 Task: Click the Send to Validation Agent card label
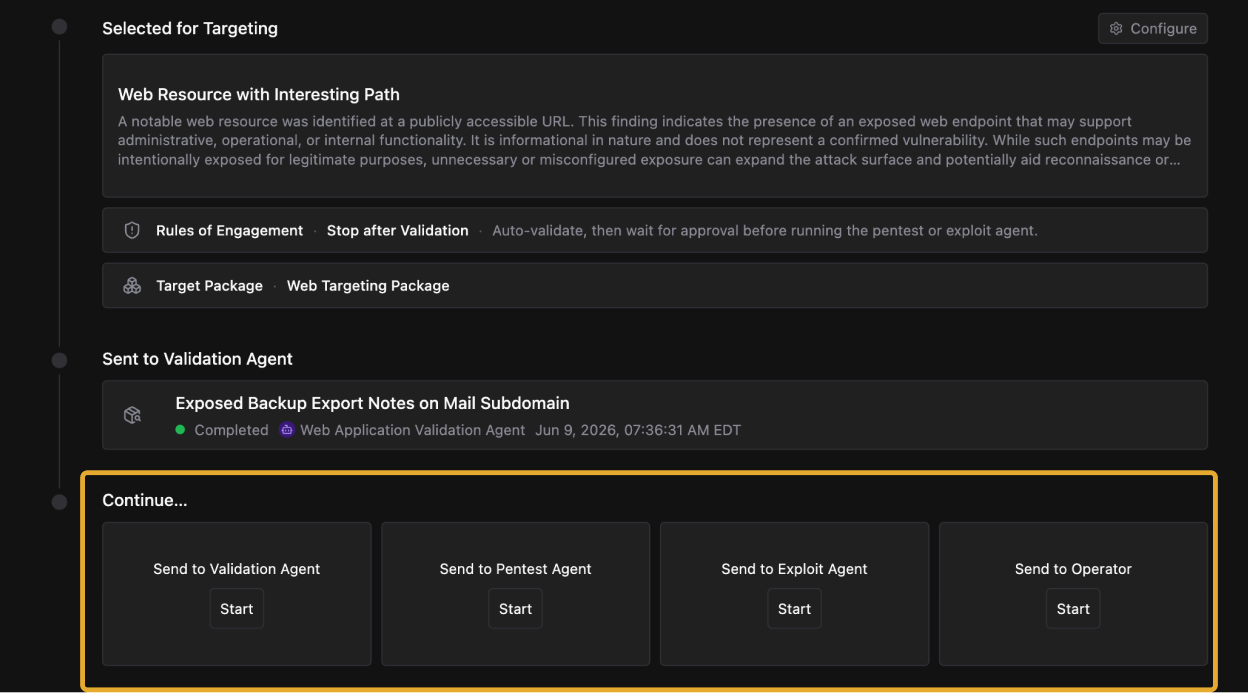(x=237, y=569)
